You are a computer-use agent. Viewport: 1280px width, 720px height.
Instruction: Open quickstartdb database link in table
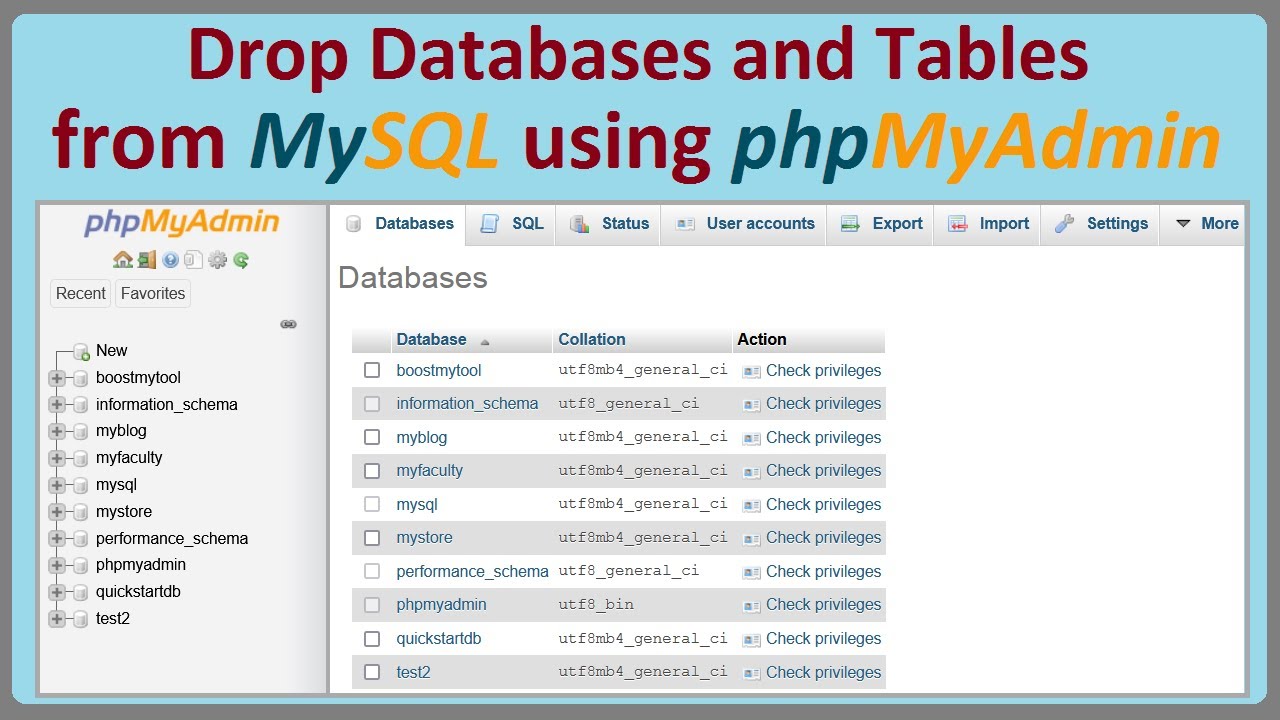438,638
